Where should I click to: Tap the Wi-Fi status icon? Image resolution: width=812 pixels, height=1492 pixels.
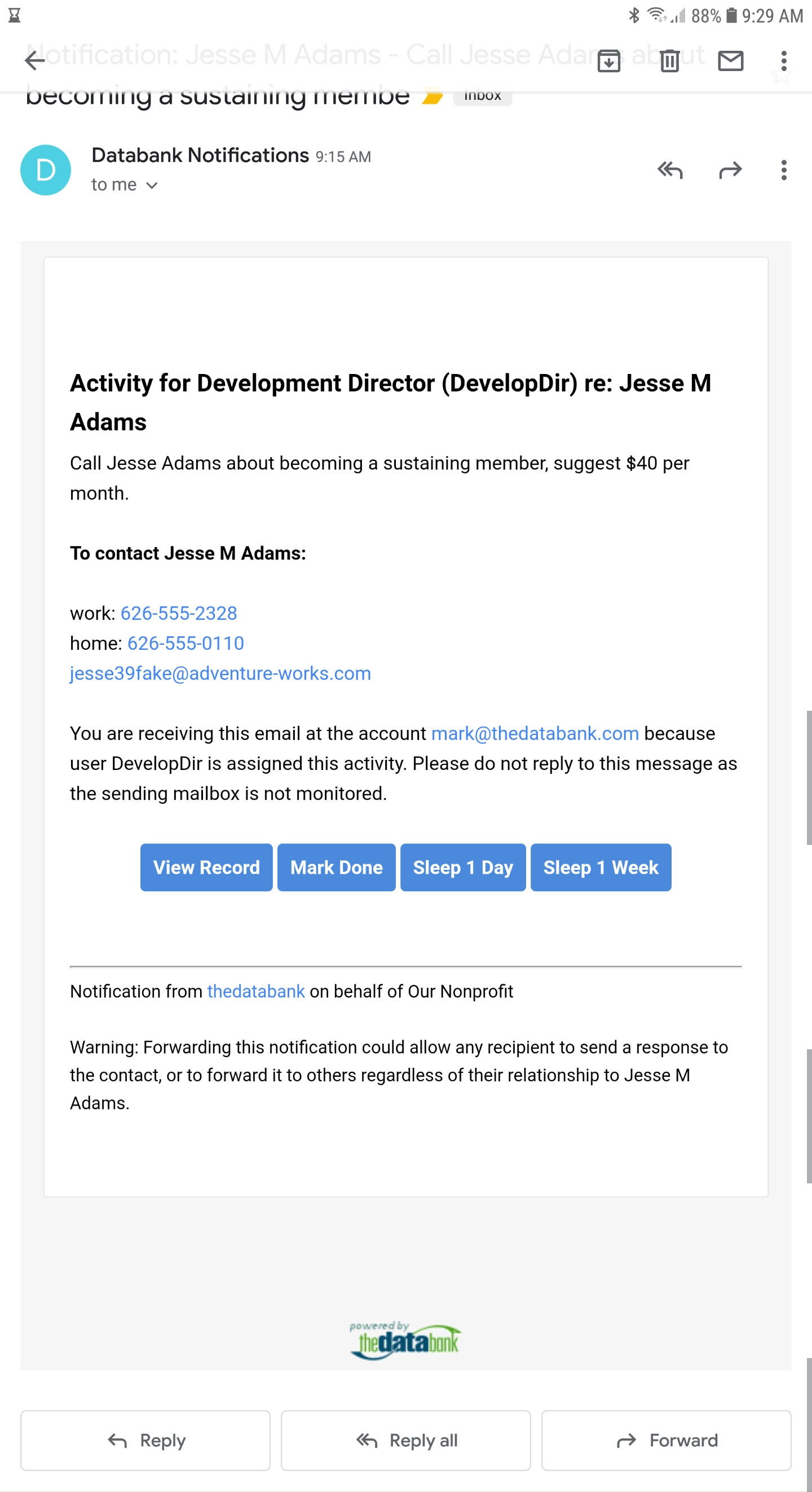657,15
